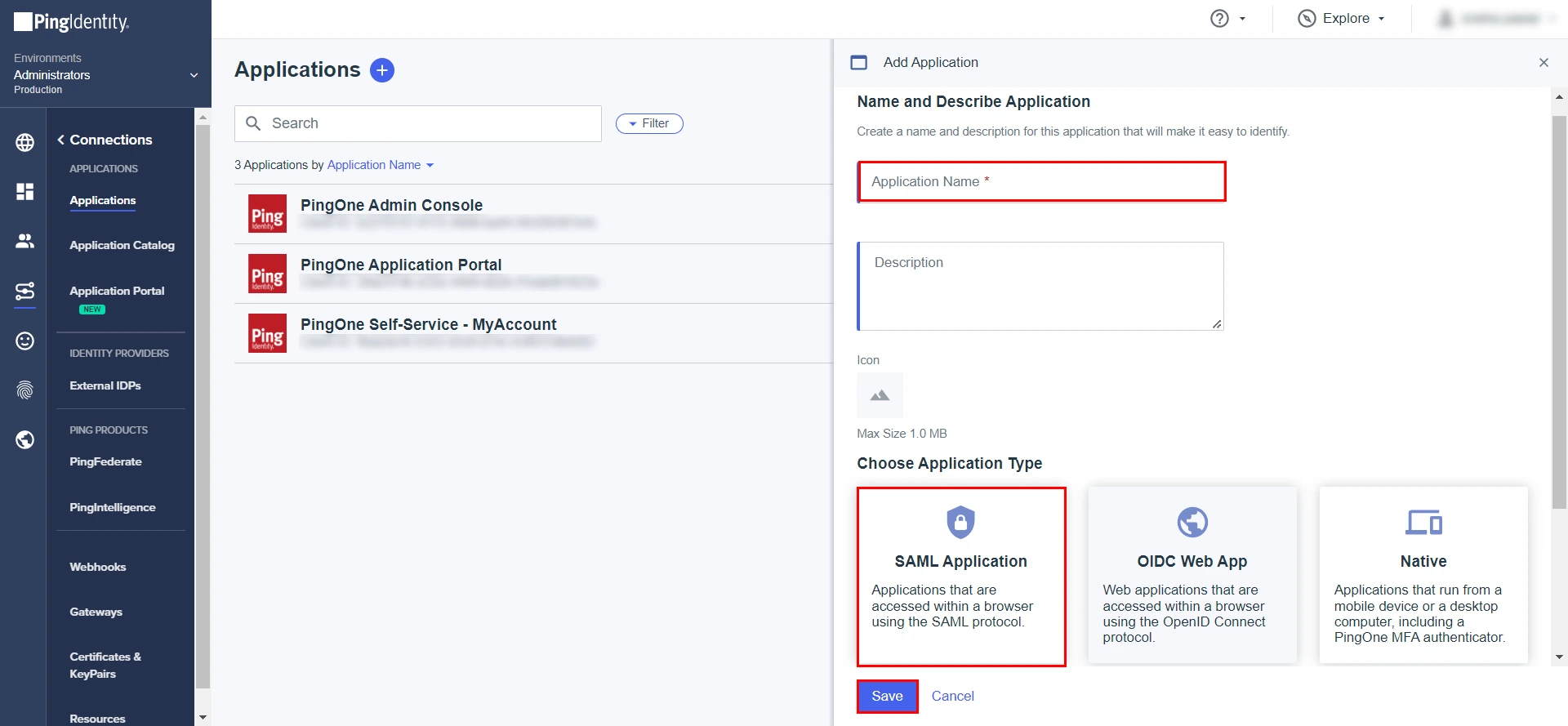Click the help question mark icon
Viewport: 1568px width, 726px height.
(1219, 19)
